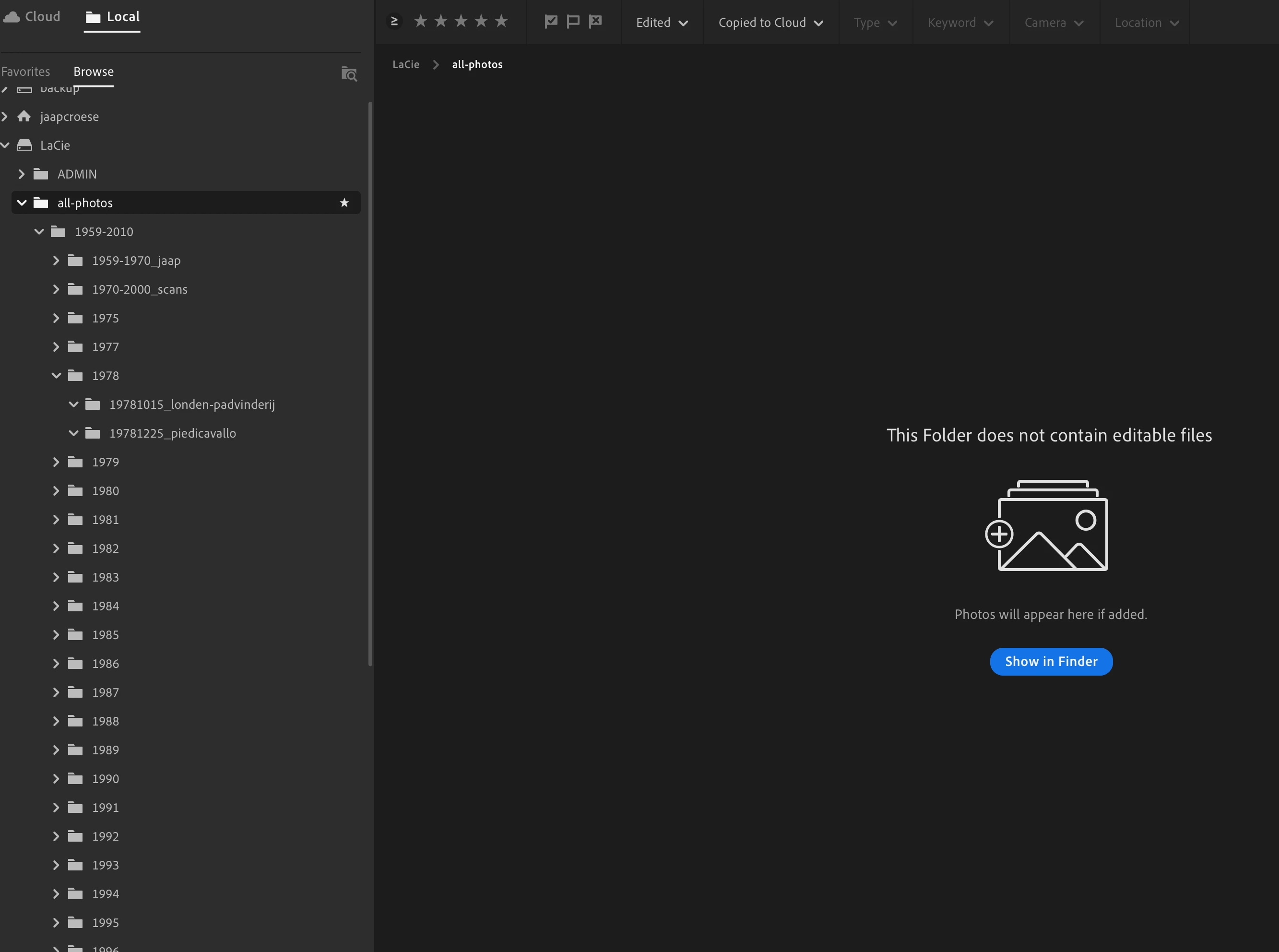Click the greater-than-or-equal rating comparison icon

pos(394,21)
